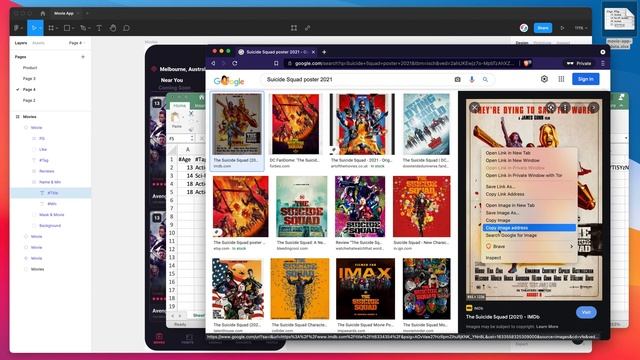This screenshot has width=640, height=360.
Task: Click the components icon in Figma toolbar center
Action: click(x=294, y=28)
